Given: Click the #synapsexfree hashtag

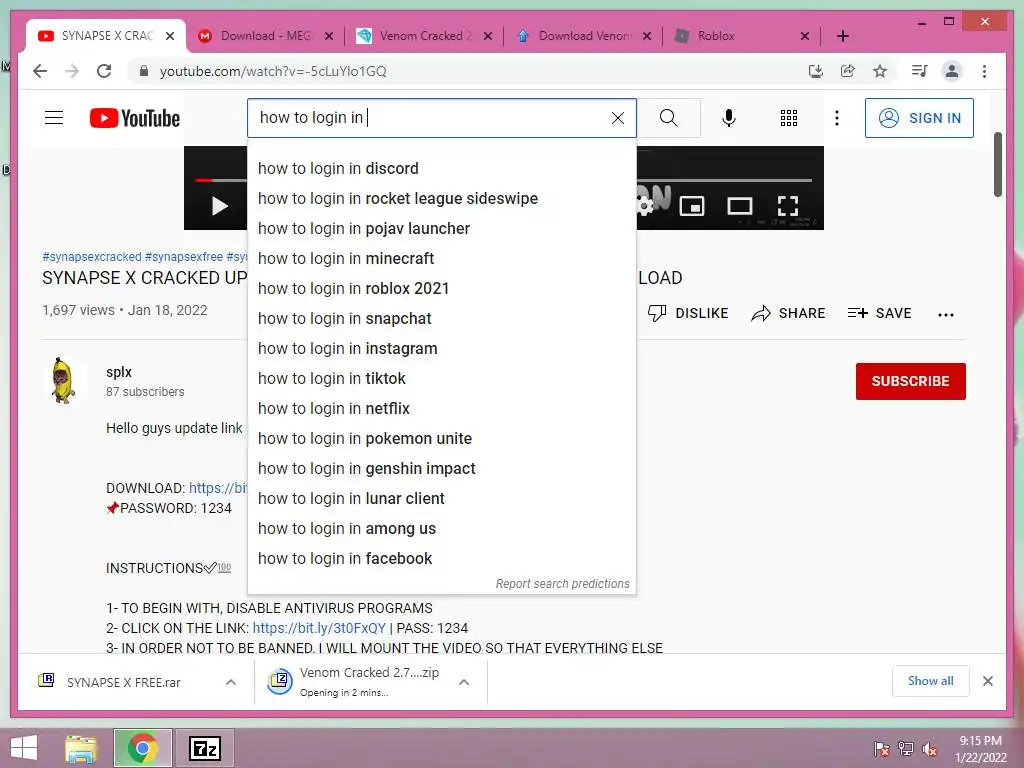Looking at the screenshot, I should (x=184, y=257).
